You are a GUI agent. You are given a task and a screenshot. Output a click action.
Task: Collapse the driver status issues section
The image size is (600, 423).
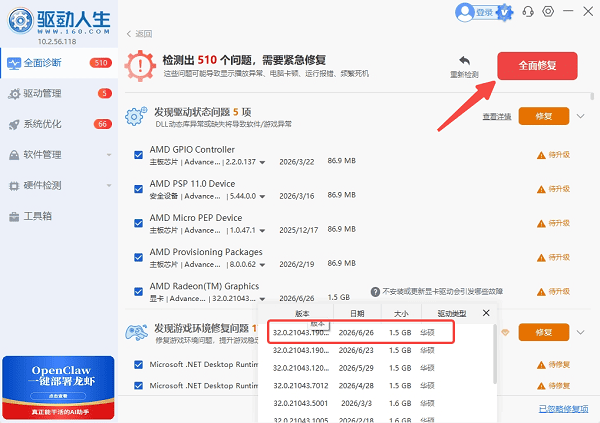tap(580, 116)
